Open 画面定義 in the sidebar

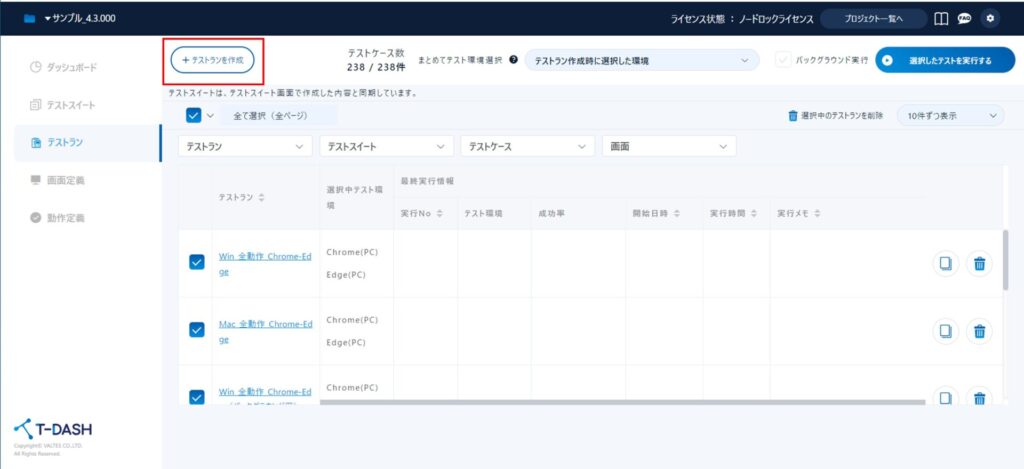tap(65, 180)
